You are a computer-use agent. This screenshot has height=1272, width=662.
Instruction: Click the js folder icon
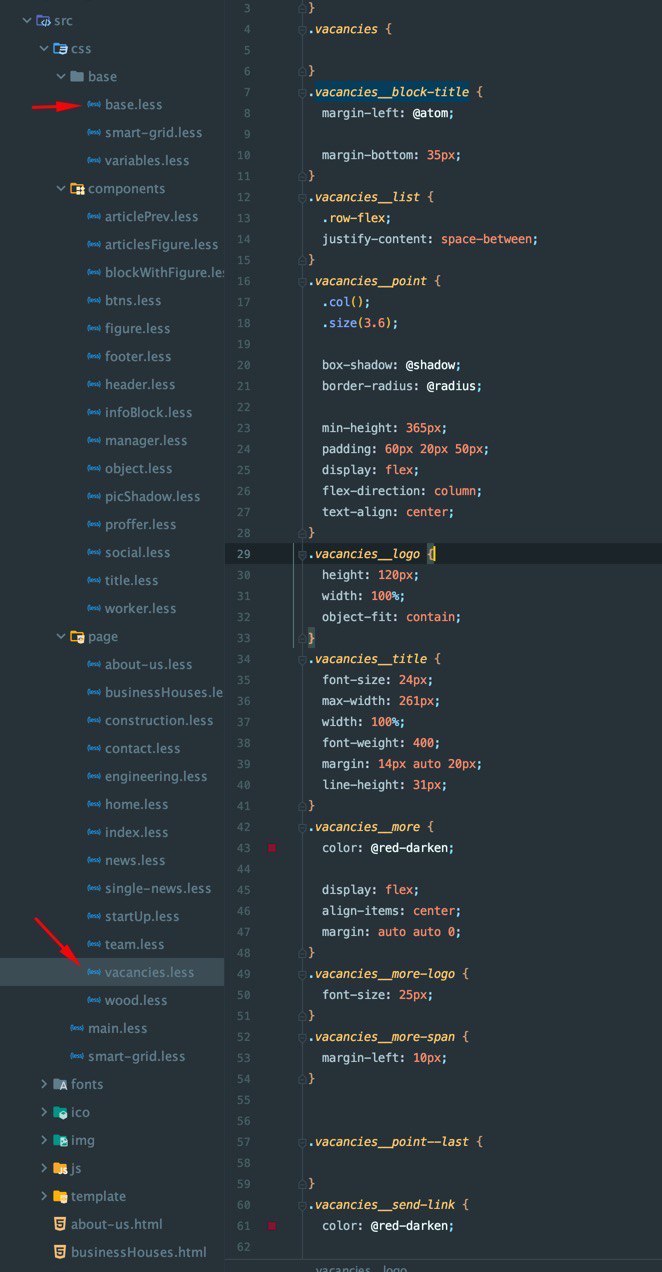(x=60, y=1168)
